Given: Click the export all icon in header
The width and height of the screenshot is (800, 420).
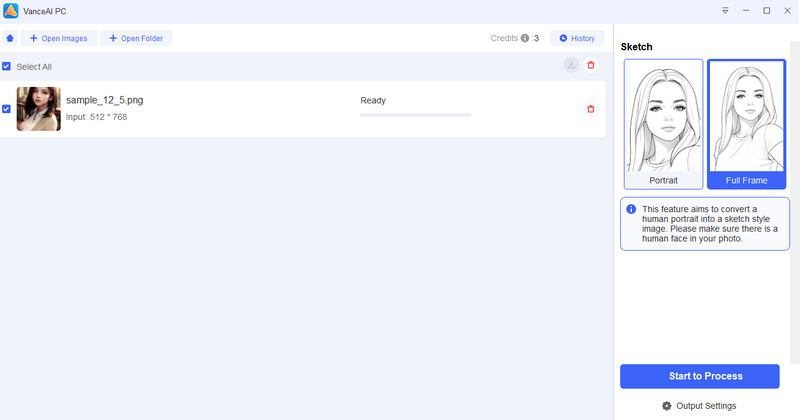Looking at the screenshot, I should (571, 65).
